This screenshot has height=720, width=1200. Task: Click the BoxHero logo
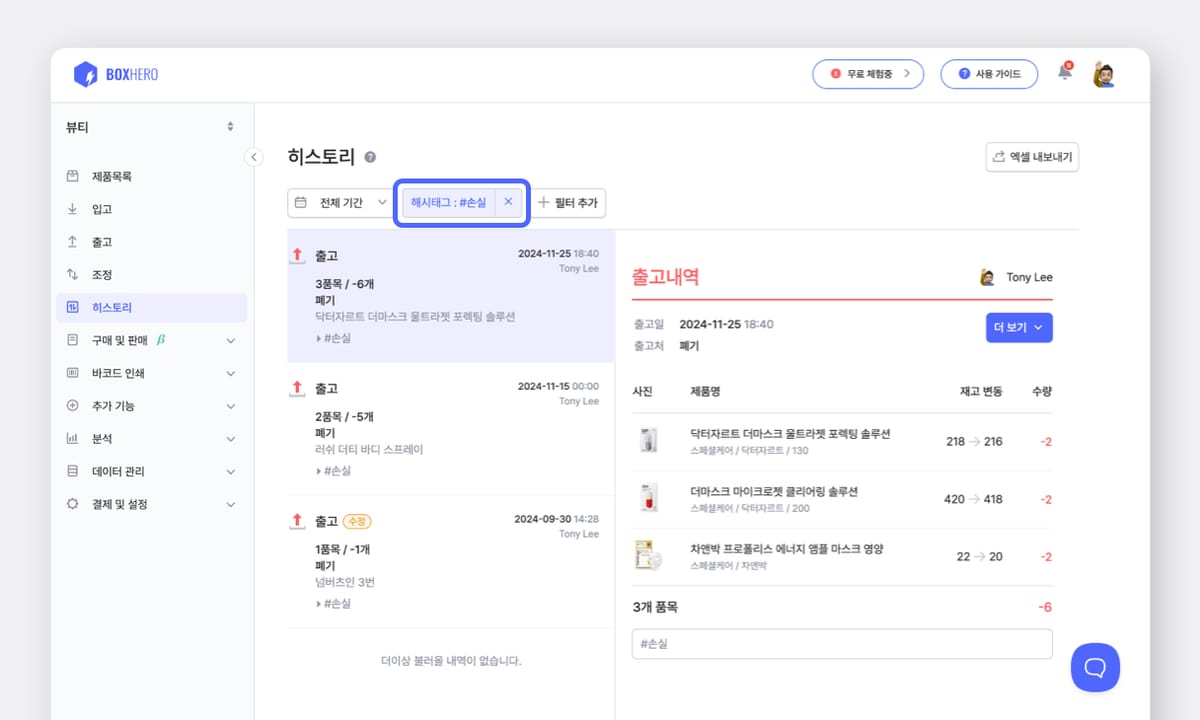tap(114, 74)
